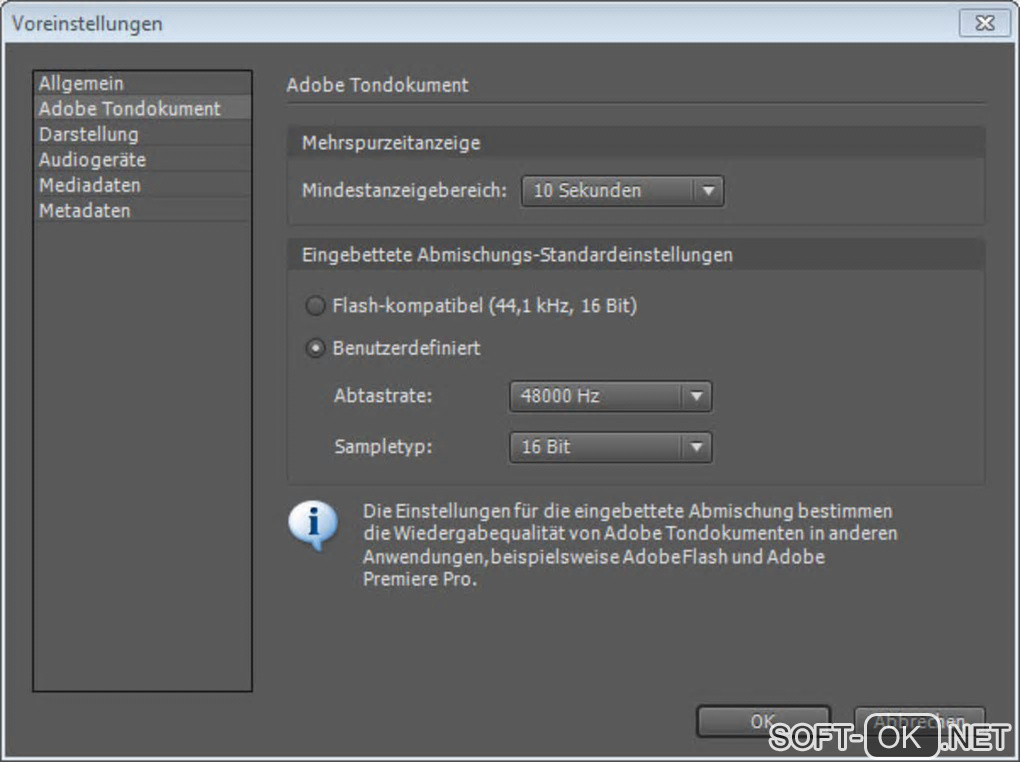Image resolution: width=1020 pixels, height=762 pixels.
Task: Click the info text about Wiedergabequalität
Action: click(x=630, y=545)
